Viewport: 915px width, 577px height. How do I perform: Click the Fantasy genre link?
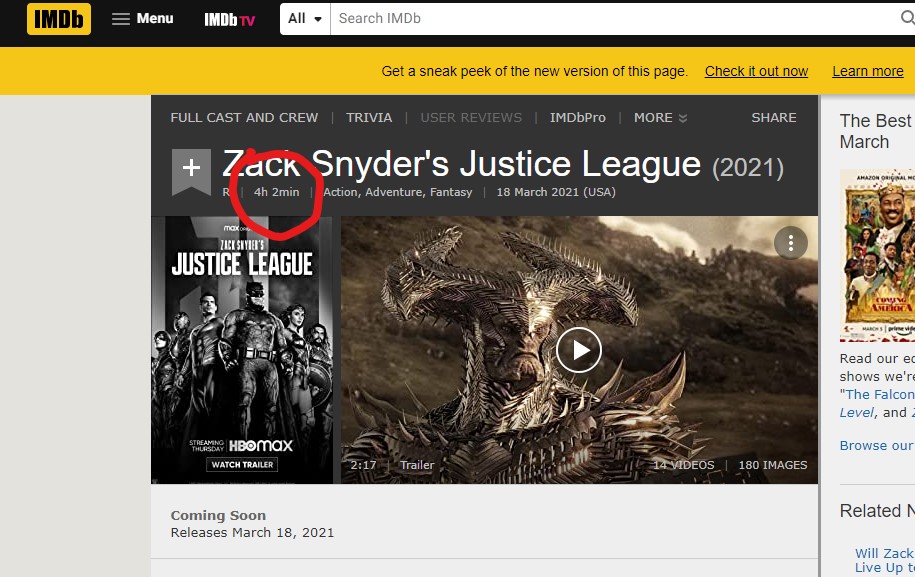point(451,192)
